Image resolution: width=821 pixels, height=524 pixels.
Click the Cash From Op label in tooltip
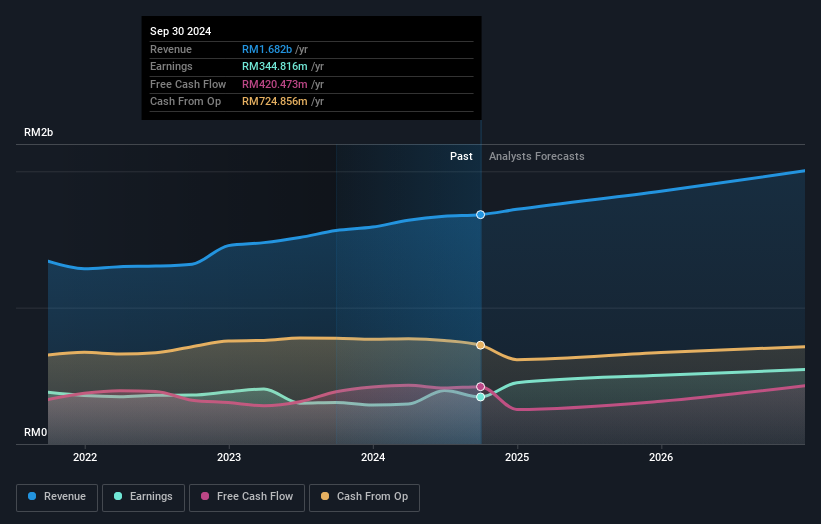pyautogui.click(x=185, y=102)
